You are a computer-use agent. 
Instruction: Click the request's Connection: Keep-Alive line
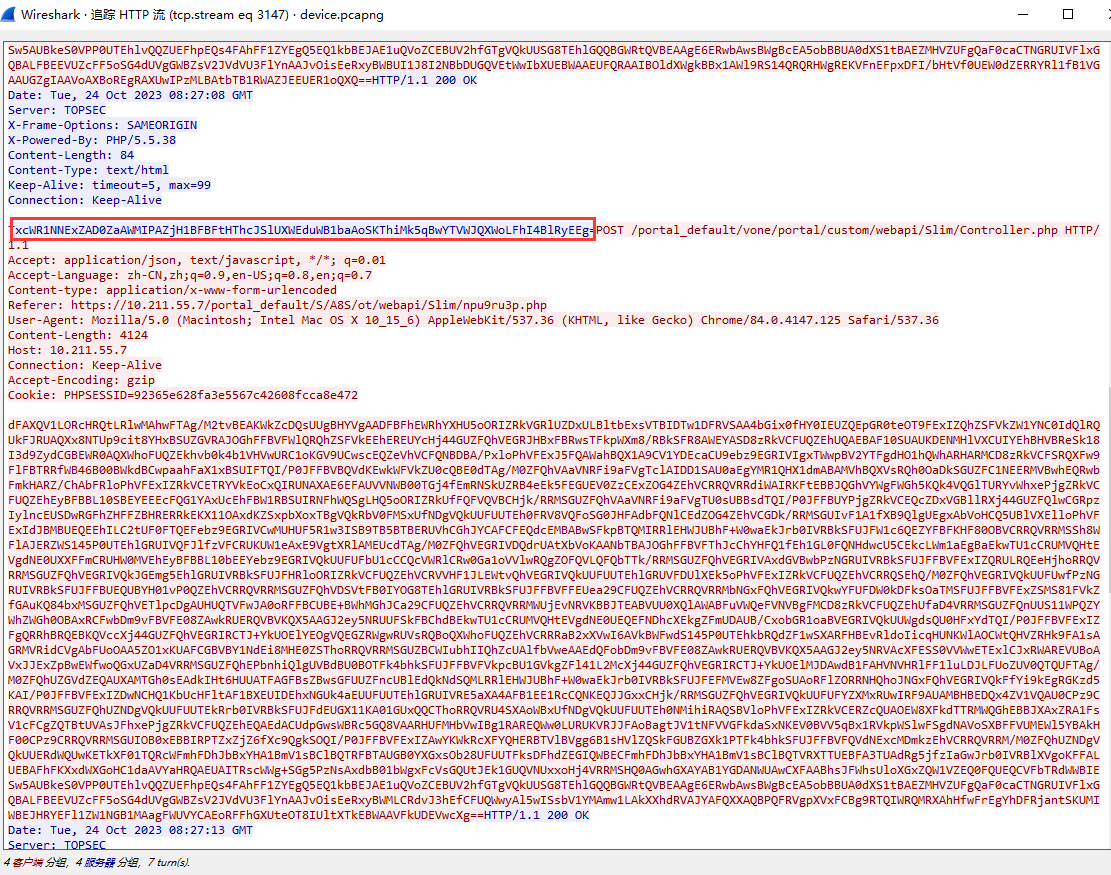click(x=85, y=365)
